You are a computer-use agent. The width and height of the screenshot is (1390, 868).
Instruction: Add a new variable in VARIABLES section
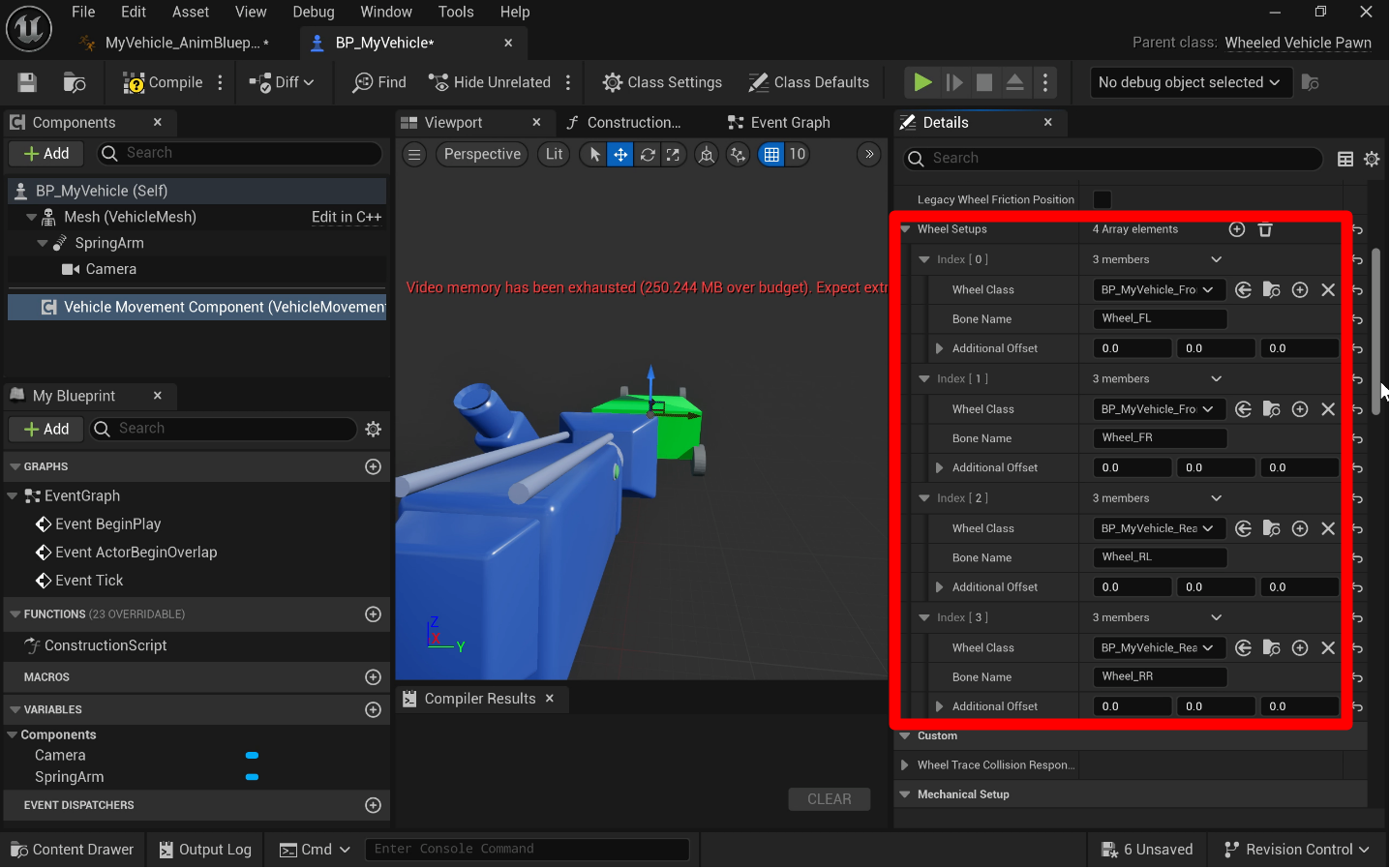coord(373,709)
